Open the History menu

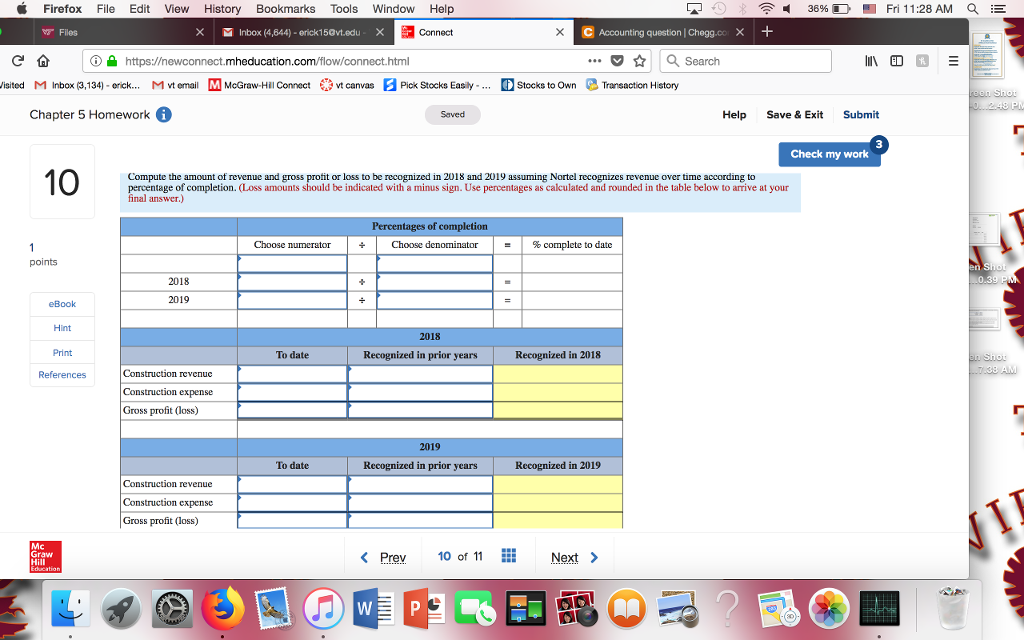point(222,8)
